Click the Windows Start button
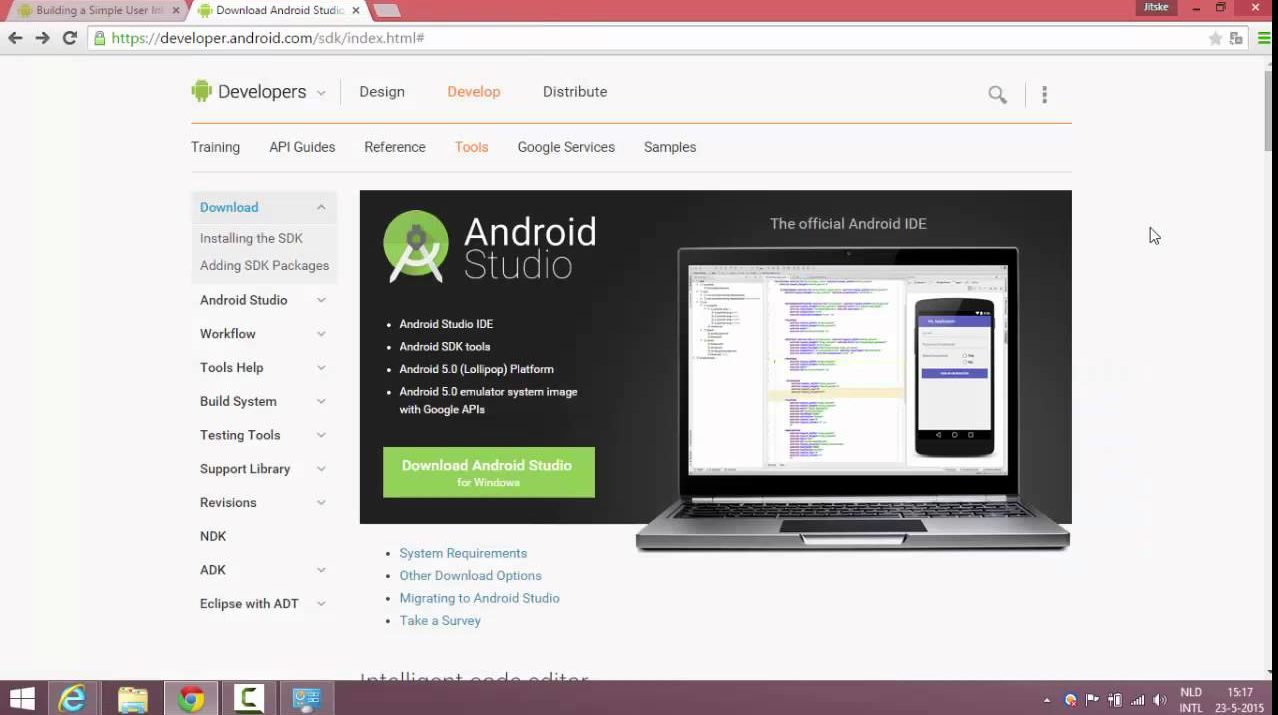The width and height of the screenshot is (1278, 715). 22,698
